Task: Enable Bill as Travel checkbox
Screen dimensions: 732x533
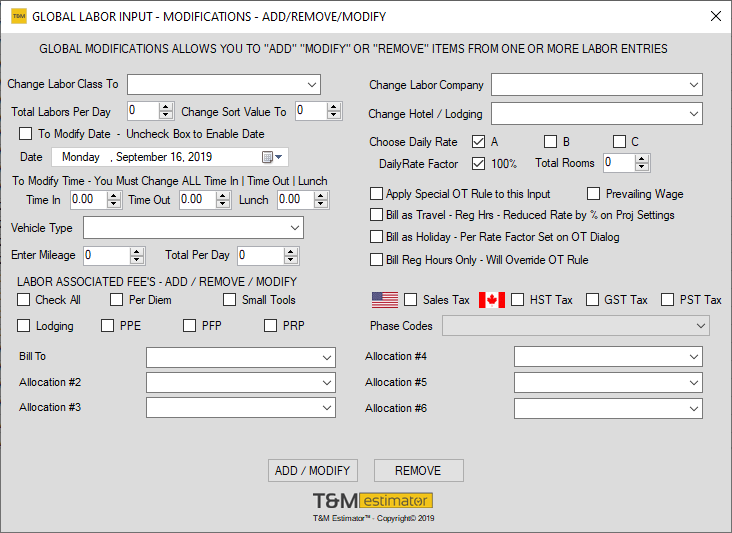Action: tap(376, 215)
